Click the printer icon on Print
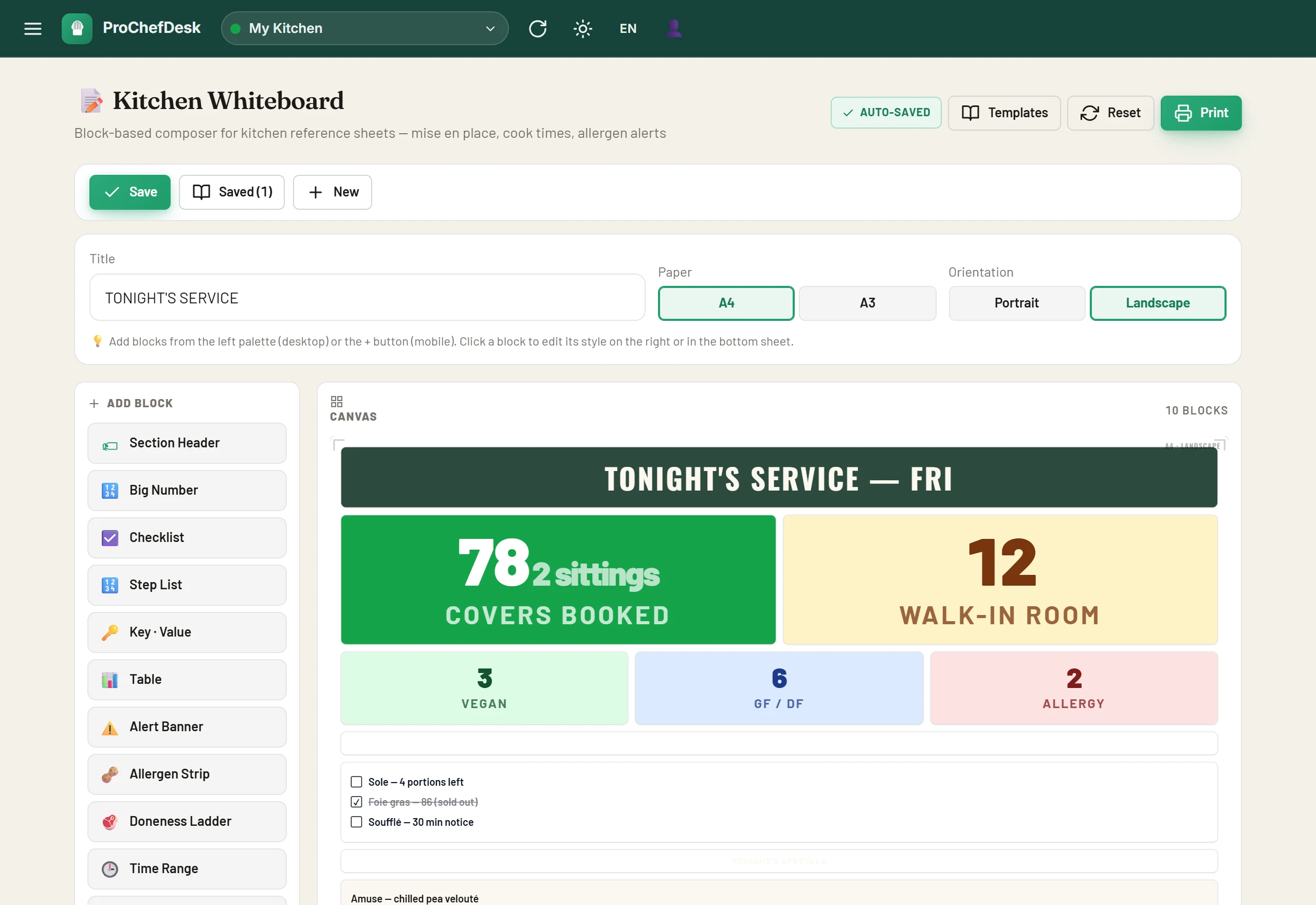Image resolution: width=1316 pixels, height=905 pixels. tap(1183, 113)
